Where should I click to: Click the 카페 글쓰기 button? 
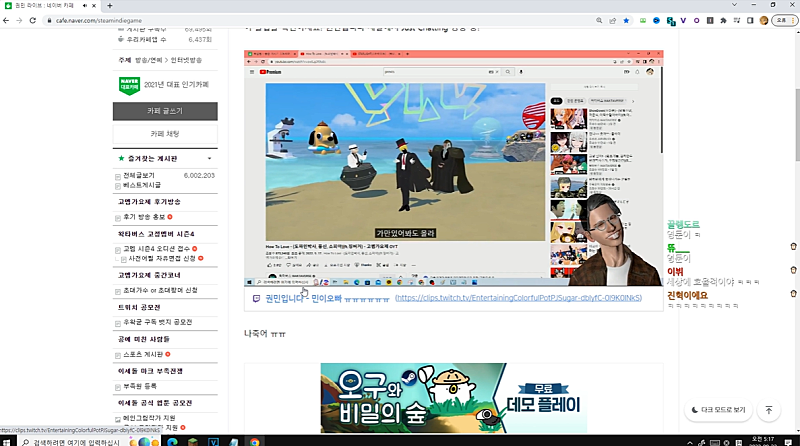coord(165,111)
